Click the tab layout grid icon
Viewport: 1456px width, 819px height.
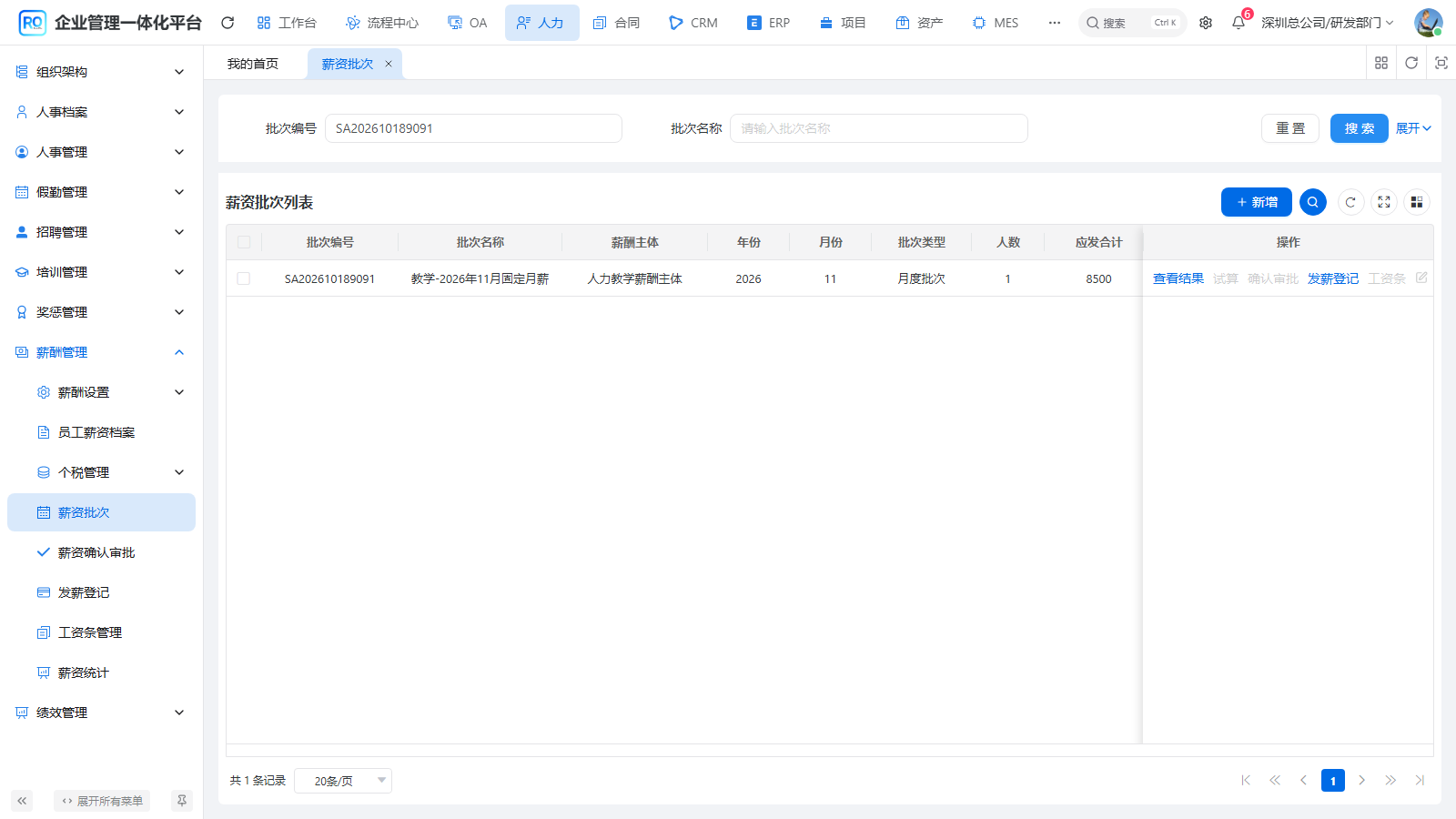pyautogui.click(x=1381, y=63)
